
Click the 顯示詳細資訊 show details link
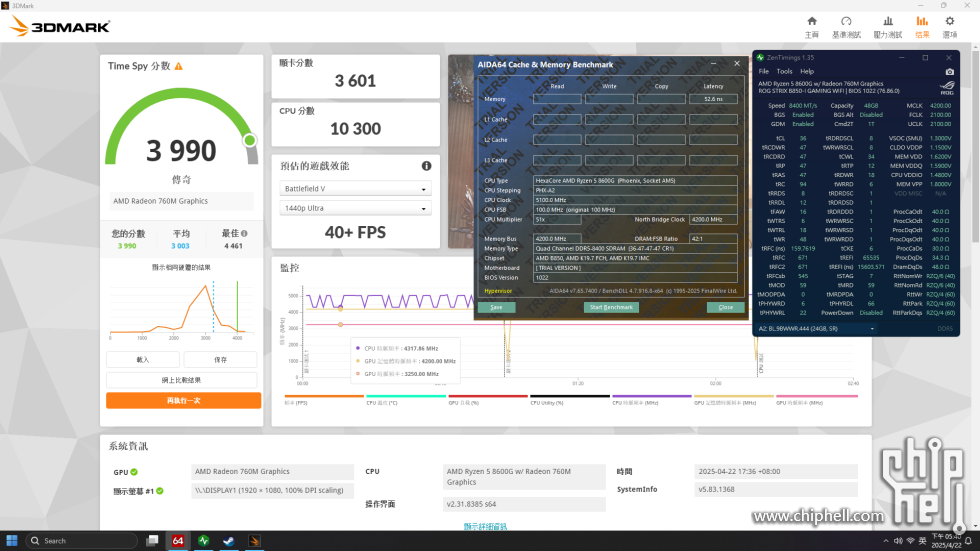click(x=485, y=527)
